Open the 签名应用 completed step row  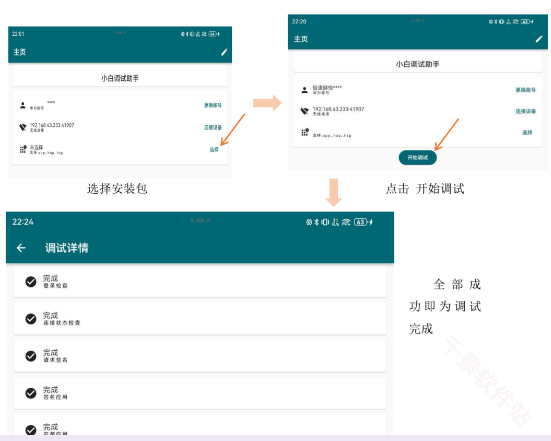click(x=200, y=393)
